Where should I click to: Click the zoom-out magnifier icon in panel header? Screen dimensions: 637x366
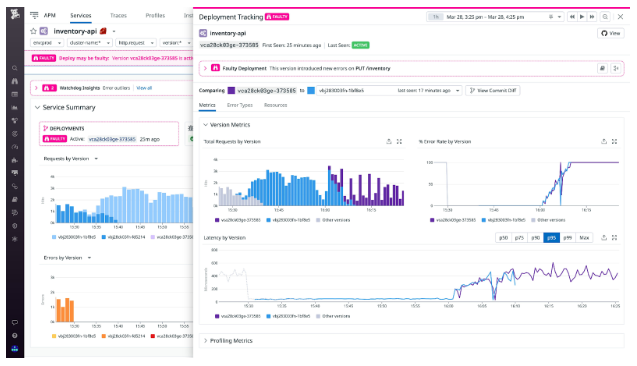[x=605, y=17]
